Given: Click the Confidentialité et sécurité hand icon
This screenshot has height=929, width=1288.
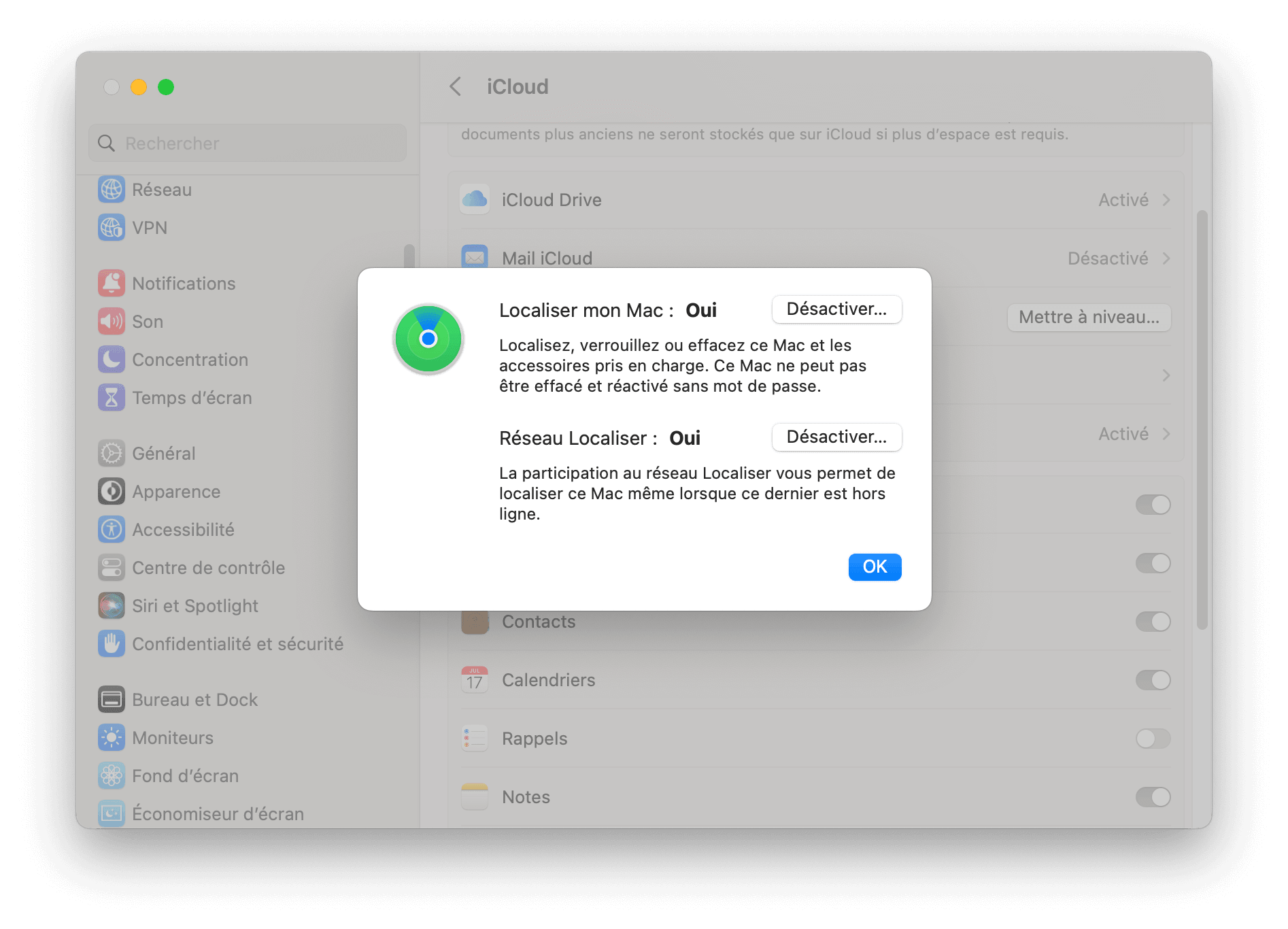Looking at the screenshot, I should click(112, 643).
